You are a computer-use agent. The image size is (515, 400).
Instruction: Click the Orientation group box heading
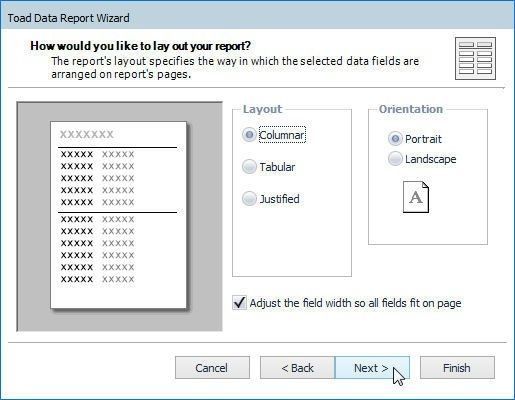pos(411,109)
